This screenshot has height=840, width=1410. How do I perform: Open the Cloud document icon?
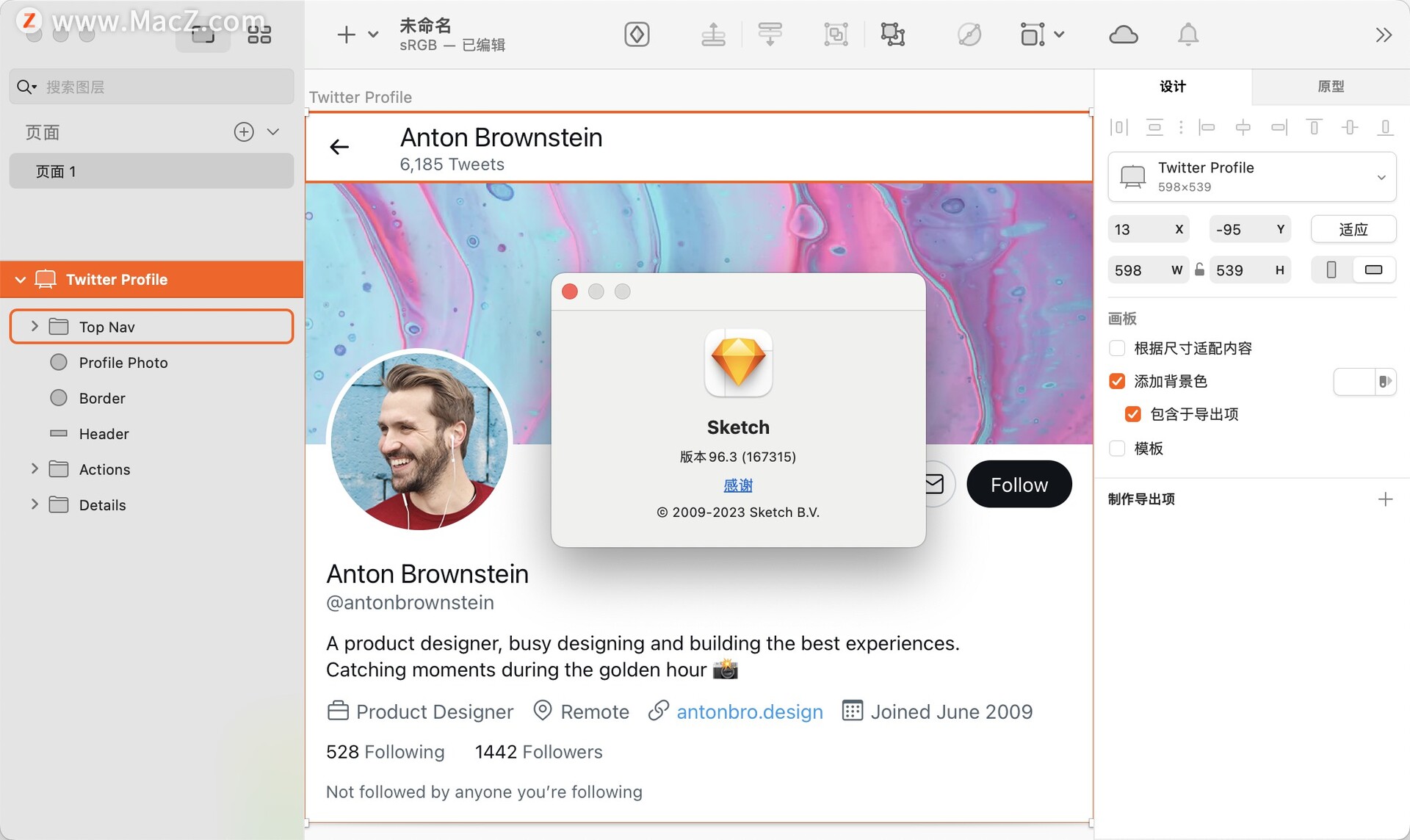pyautogui.click(x=1123, y=35)
